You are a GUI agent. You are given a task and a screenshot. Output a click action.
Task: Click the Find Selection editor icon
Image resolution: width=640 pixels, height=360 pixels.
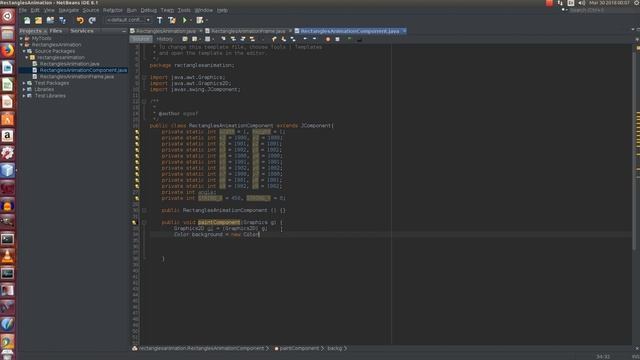[224, 39]
